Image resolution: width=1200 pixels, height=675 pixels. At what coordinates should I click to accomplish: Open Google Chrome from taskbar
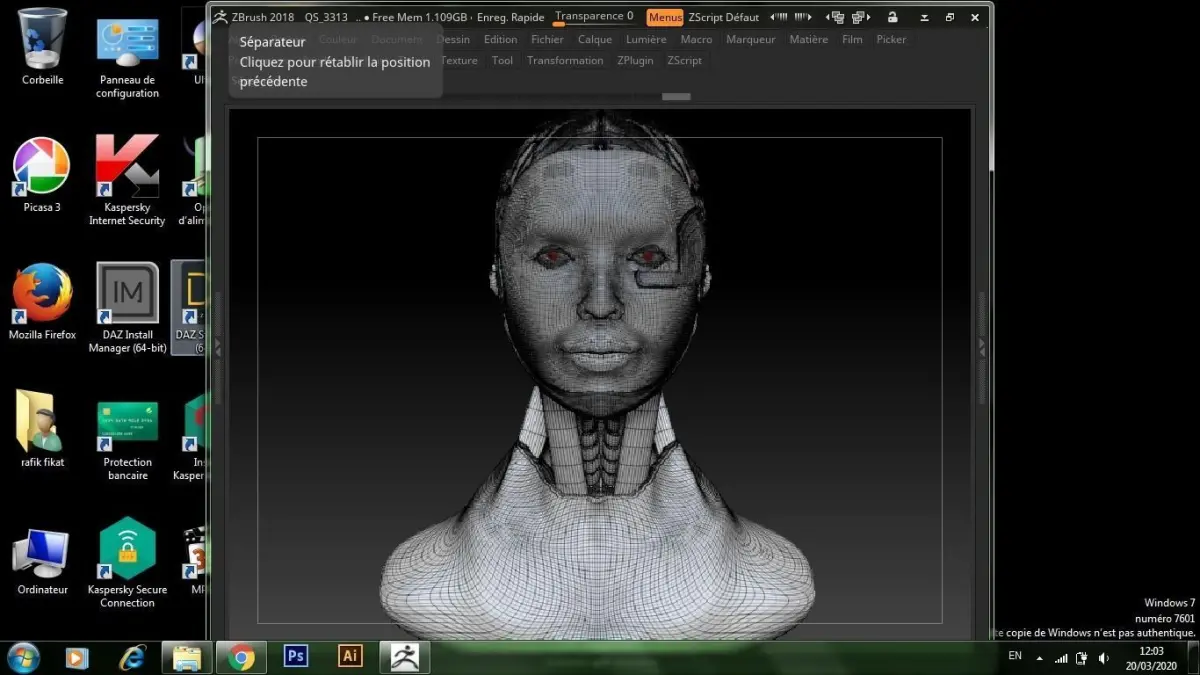click(241, 657)
